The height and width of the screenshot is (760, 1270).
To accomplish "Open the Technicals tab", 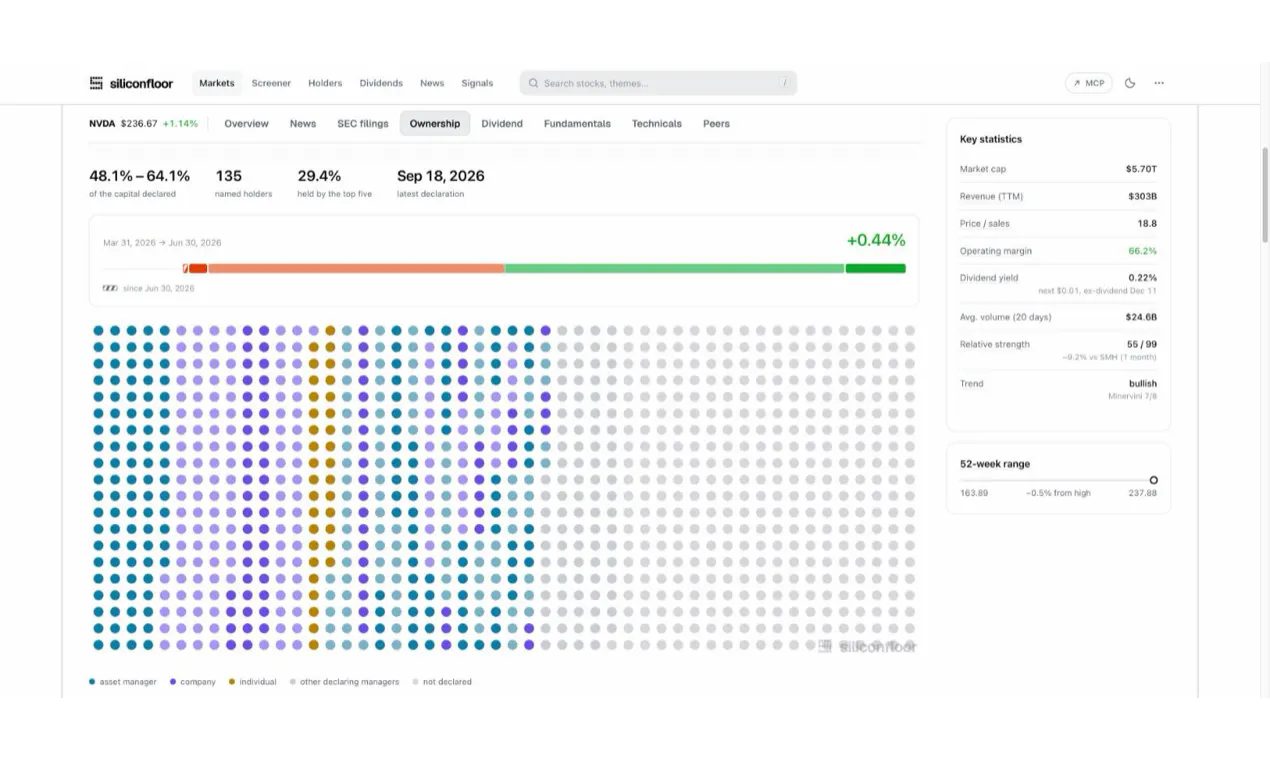I will (x=656, y=124).
